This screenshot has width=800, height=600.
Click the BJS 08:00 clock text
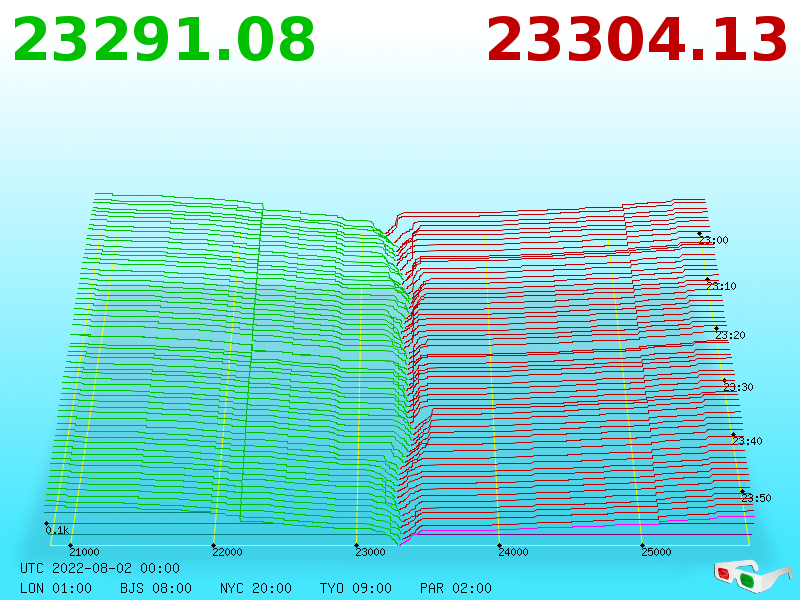point(156,588)
